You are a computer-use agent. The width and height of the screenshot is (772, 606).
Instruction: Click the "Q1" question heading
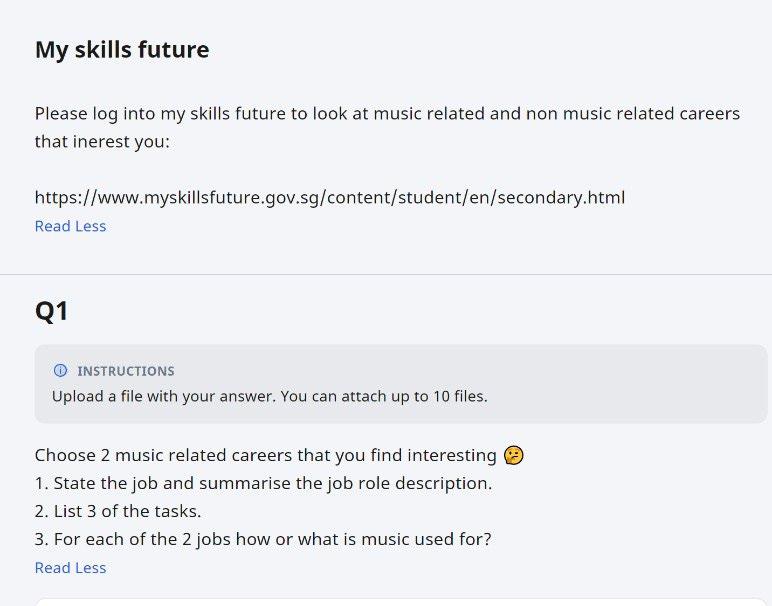tap(52, 311)
